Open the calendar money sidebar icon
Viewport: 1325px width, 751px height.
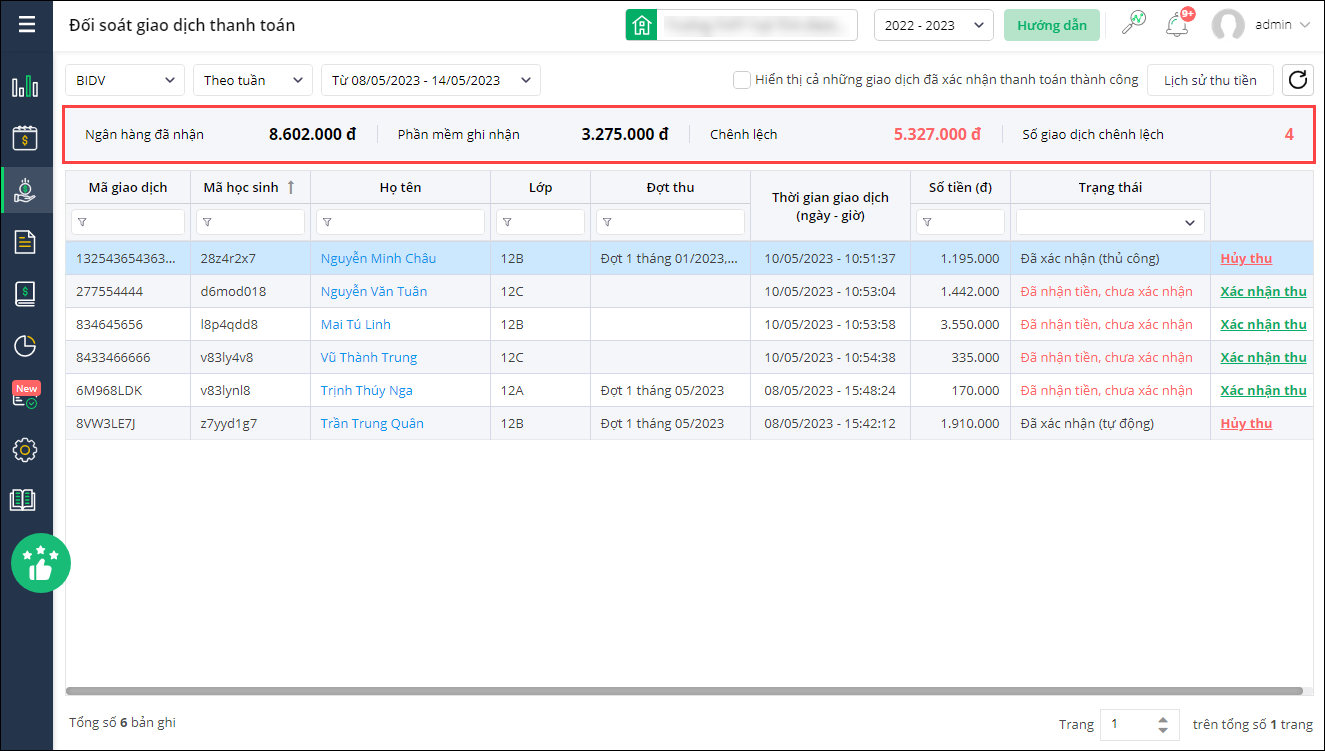click(25, 138)
